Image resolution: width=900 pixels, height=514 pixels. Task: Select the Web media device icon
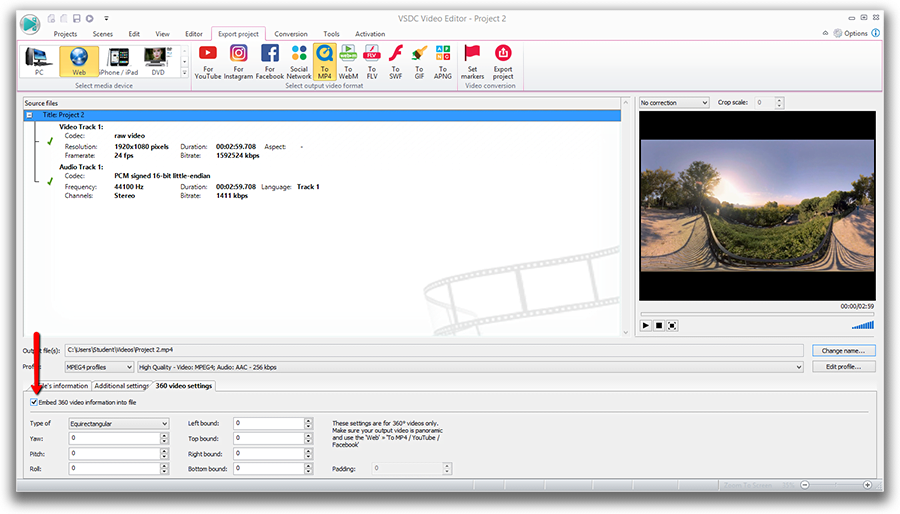coord(79,61)
